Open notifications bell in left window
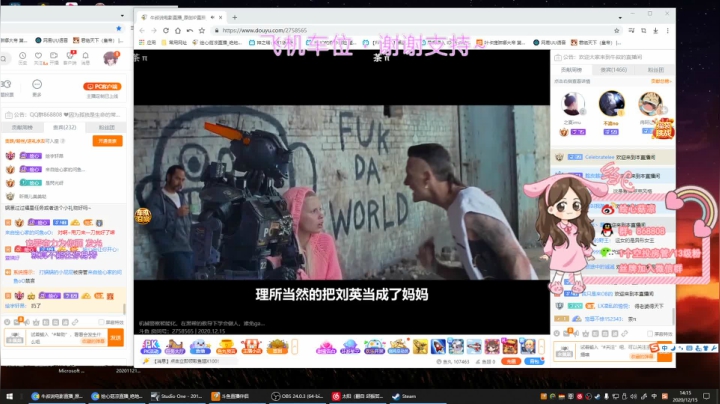 (85, 58)
